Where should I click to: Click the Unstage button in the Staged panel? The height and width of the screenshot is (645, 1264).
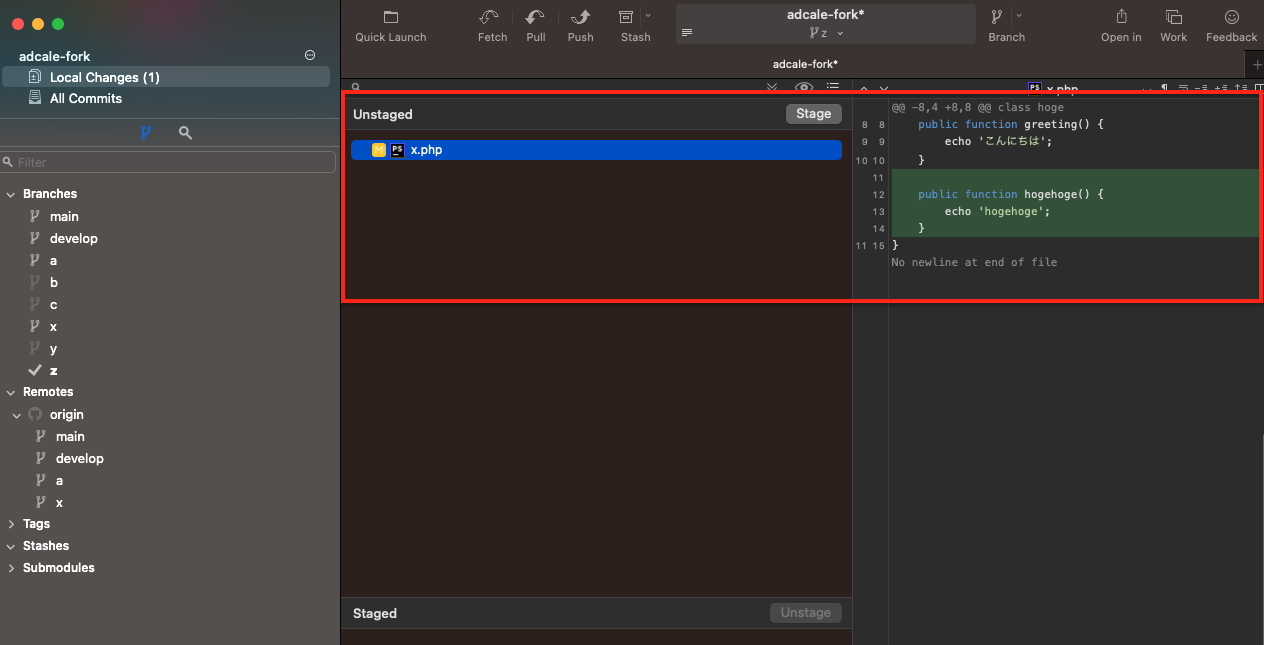point(805,612)
